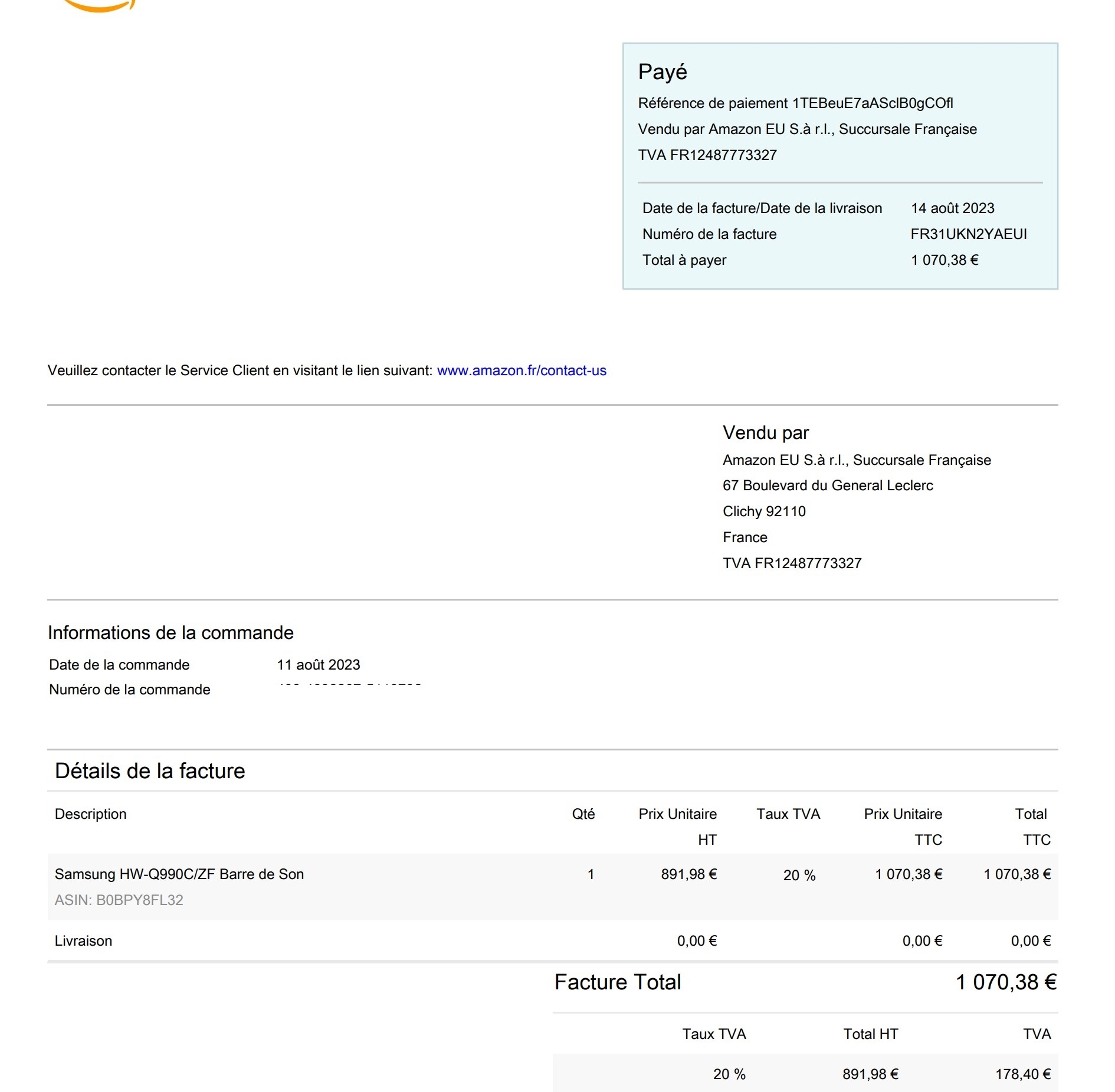Click the Qté column header

pyautogui.click(x=583, y=814)
